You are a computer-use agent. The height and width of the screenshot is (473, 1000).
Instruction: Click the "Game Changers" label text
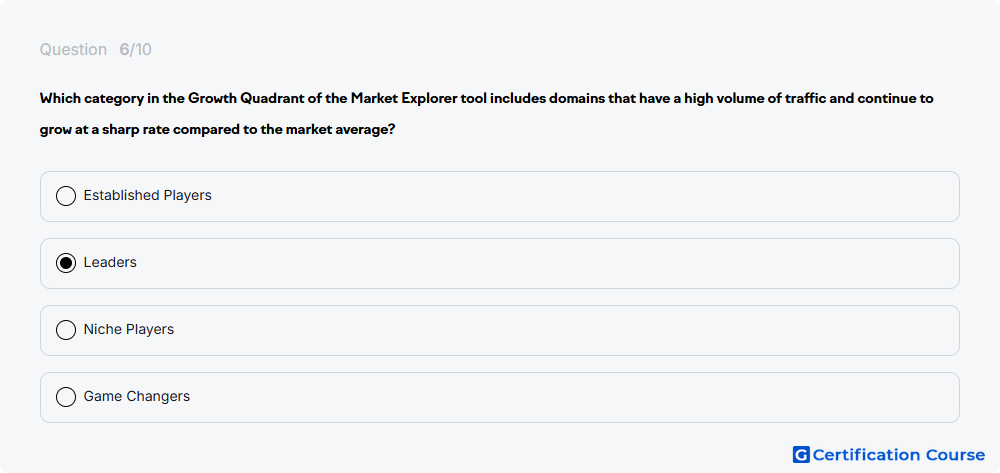click(136, 396)
